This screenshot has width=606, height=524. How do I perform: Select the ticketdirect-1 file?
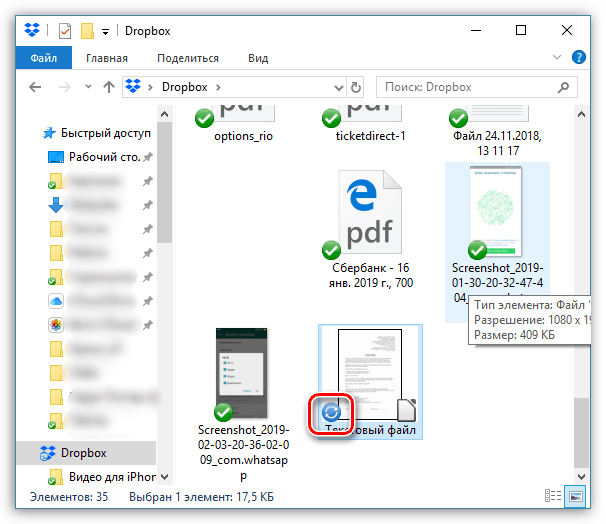(370, 136)
